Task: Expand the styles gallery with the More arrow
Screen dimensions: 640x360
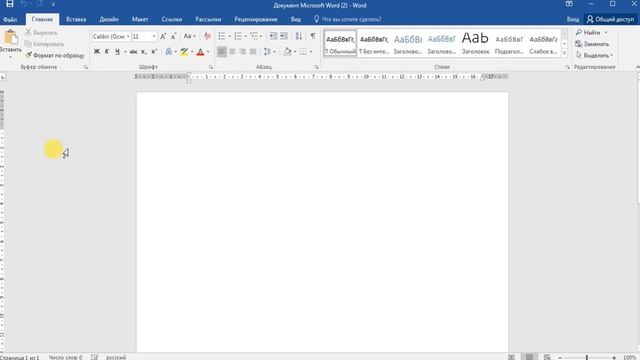Action: [x=564, y=53]
